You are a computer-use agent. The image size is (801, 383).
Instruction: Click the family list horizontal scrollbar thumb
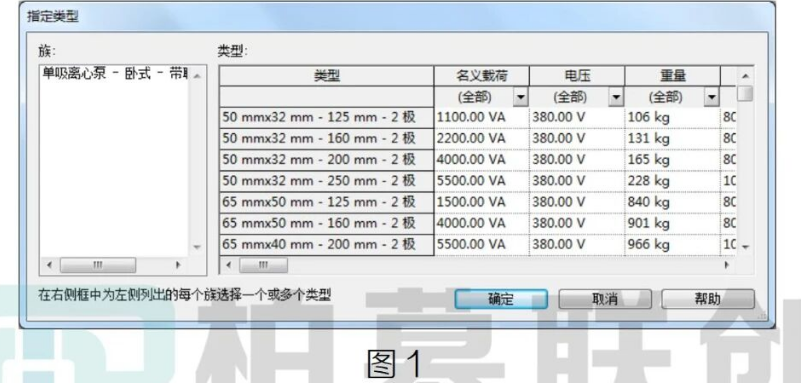point(98,266)
